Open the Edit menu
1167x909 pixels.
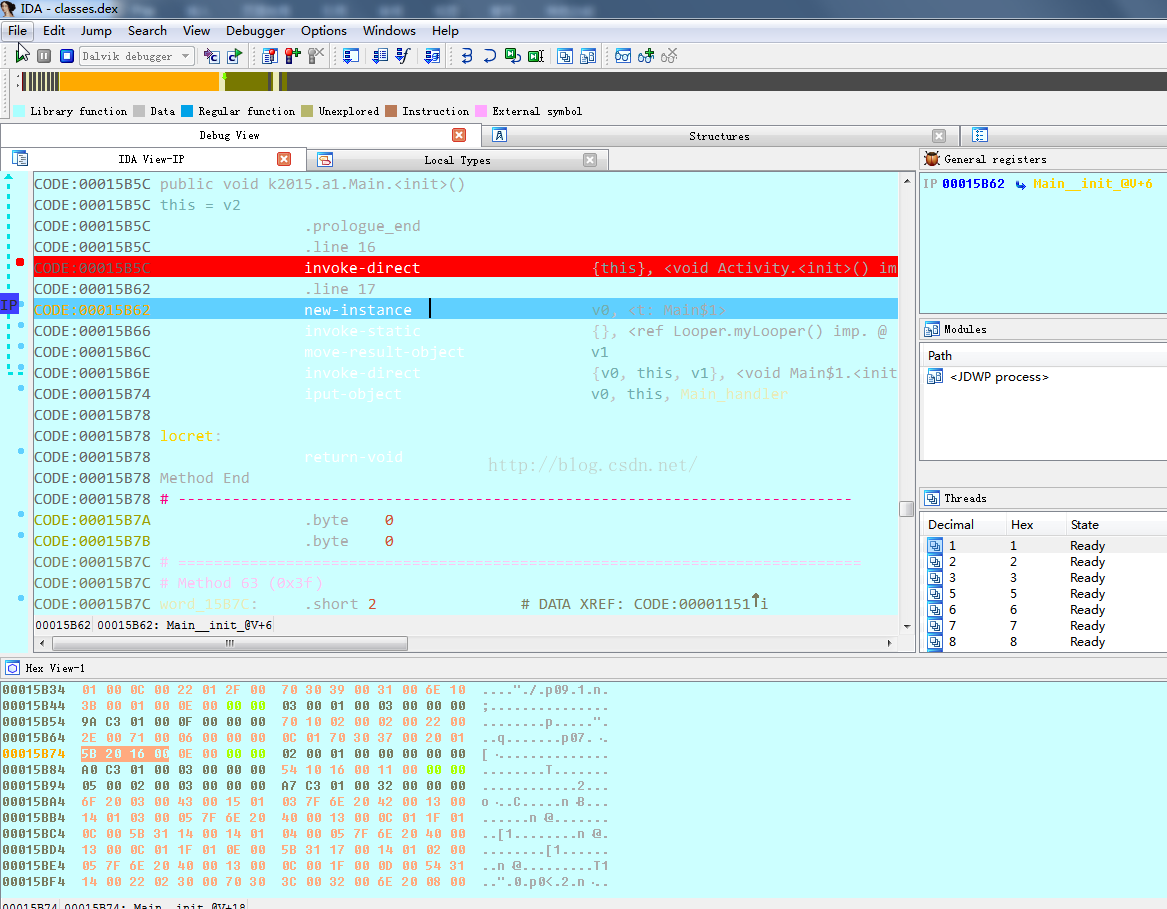(x=54, y=31)
